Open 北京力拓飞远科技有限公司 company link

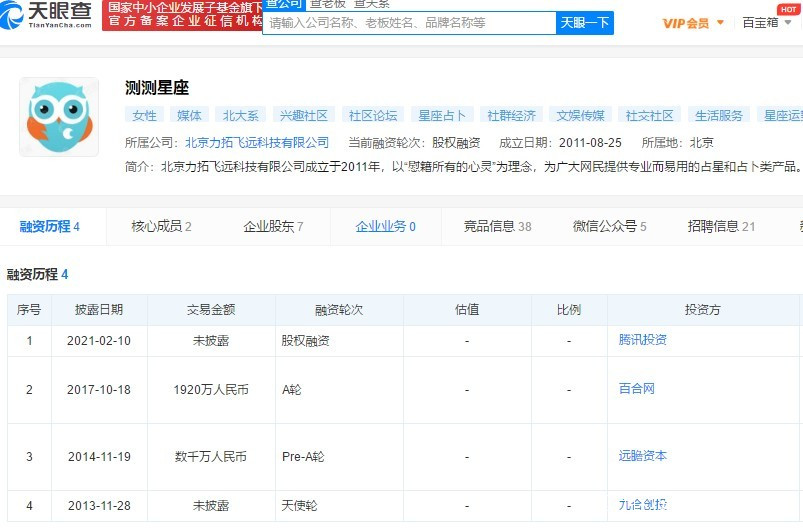pyautogui.click(x=257, y=143)
